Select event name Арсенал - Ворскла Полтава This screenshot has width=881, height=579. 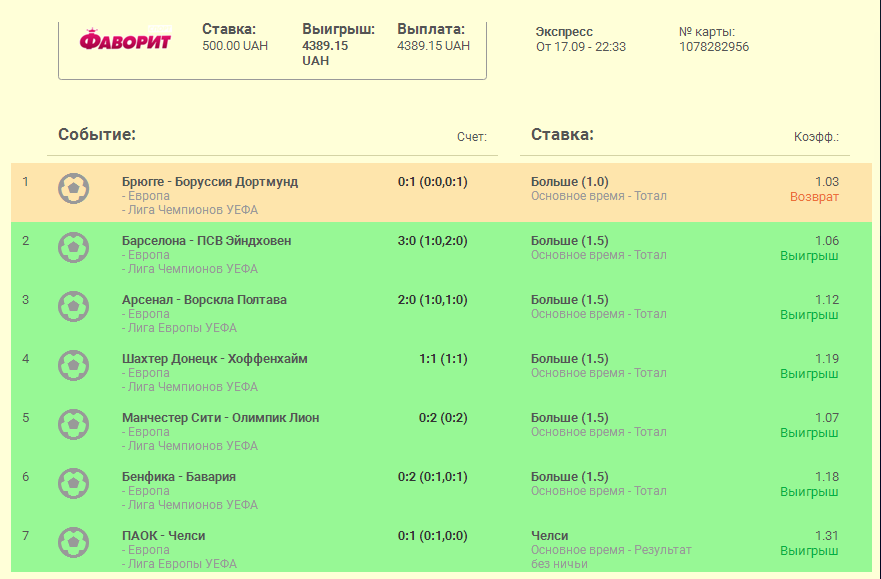(x=205, y=300)
